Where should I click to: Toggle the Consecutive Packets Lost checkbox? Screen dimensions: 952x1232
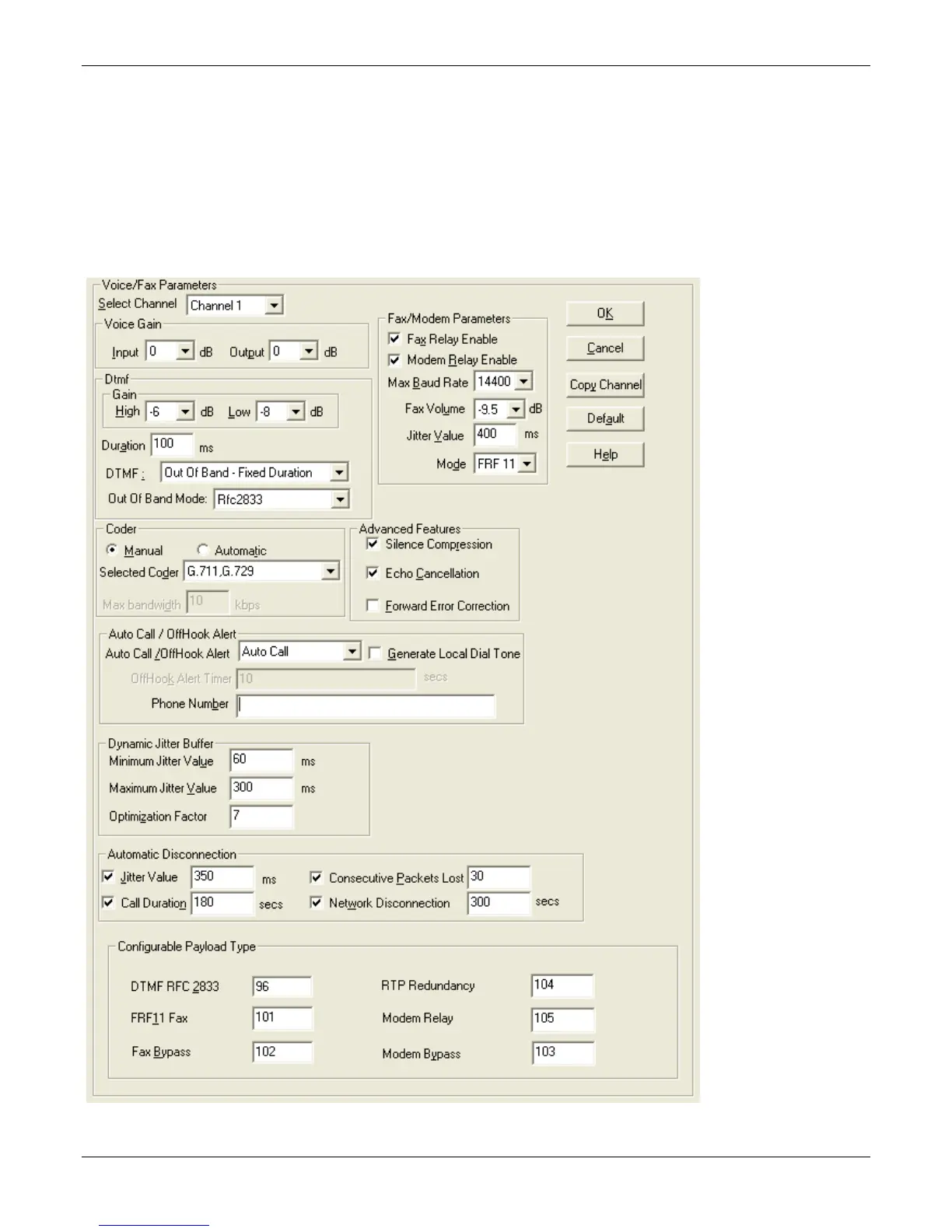click(316, 877)
